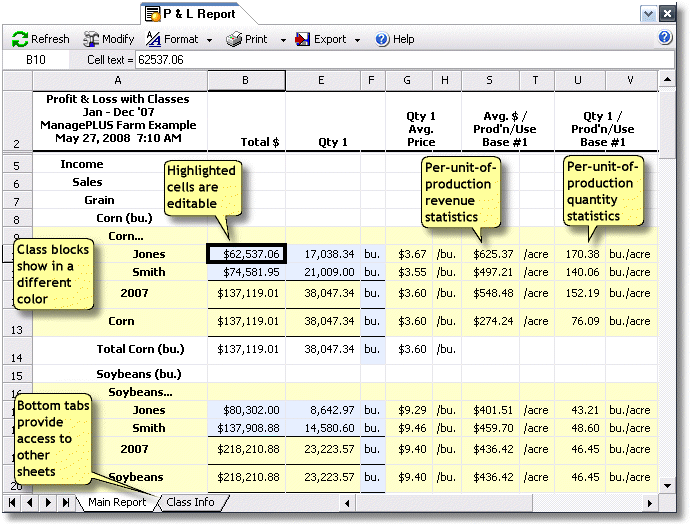Select the Jones corn total cell $62,537.06
691x527 pixels.
[x=247, y=254]
